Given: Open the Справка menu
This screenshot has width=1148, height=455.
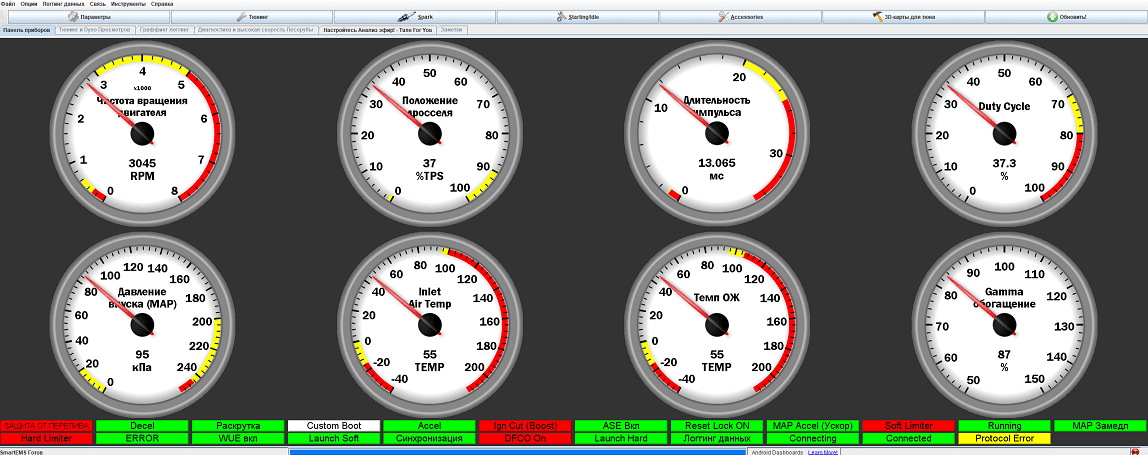Looking at the screenshot, I should click(162, 4).
